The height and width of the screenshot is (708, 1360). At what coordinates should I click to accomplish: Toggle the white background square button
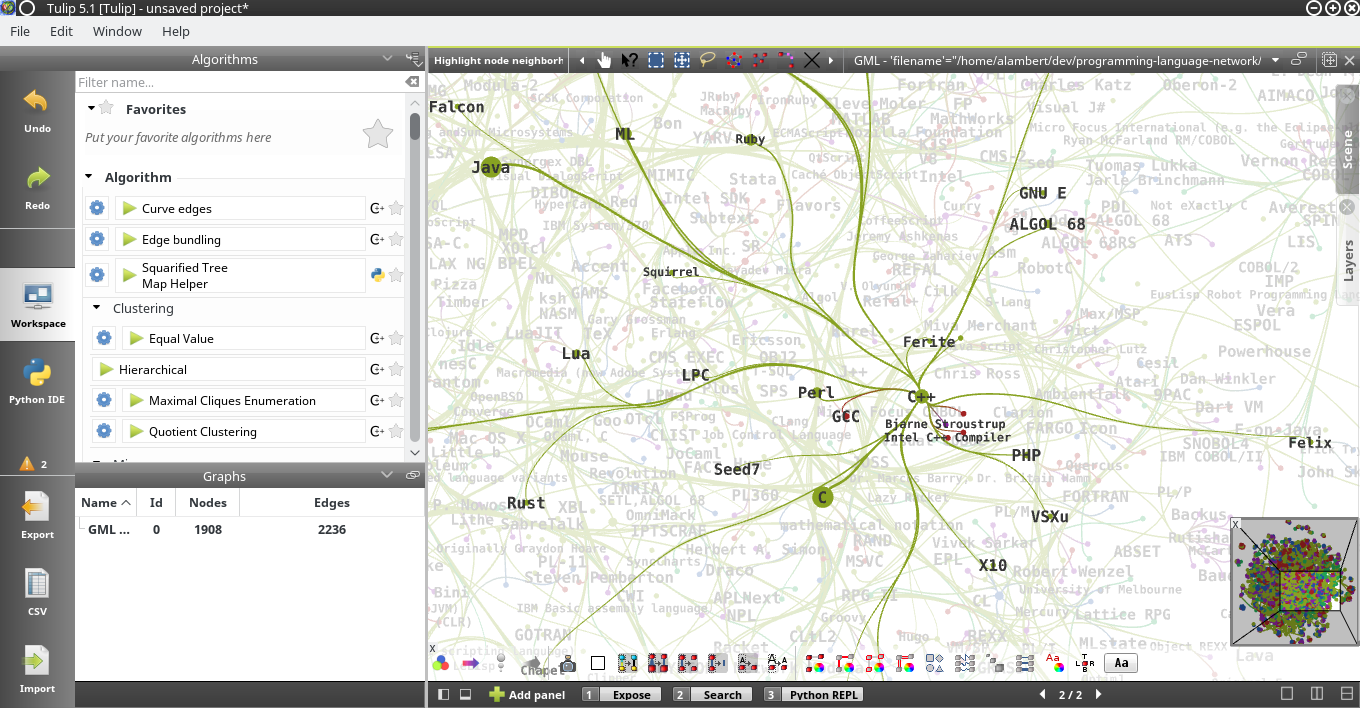(x=598, y=663)
